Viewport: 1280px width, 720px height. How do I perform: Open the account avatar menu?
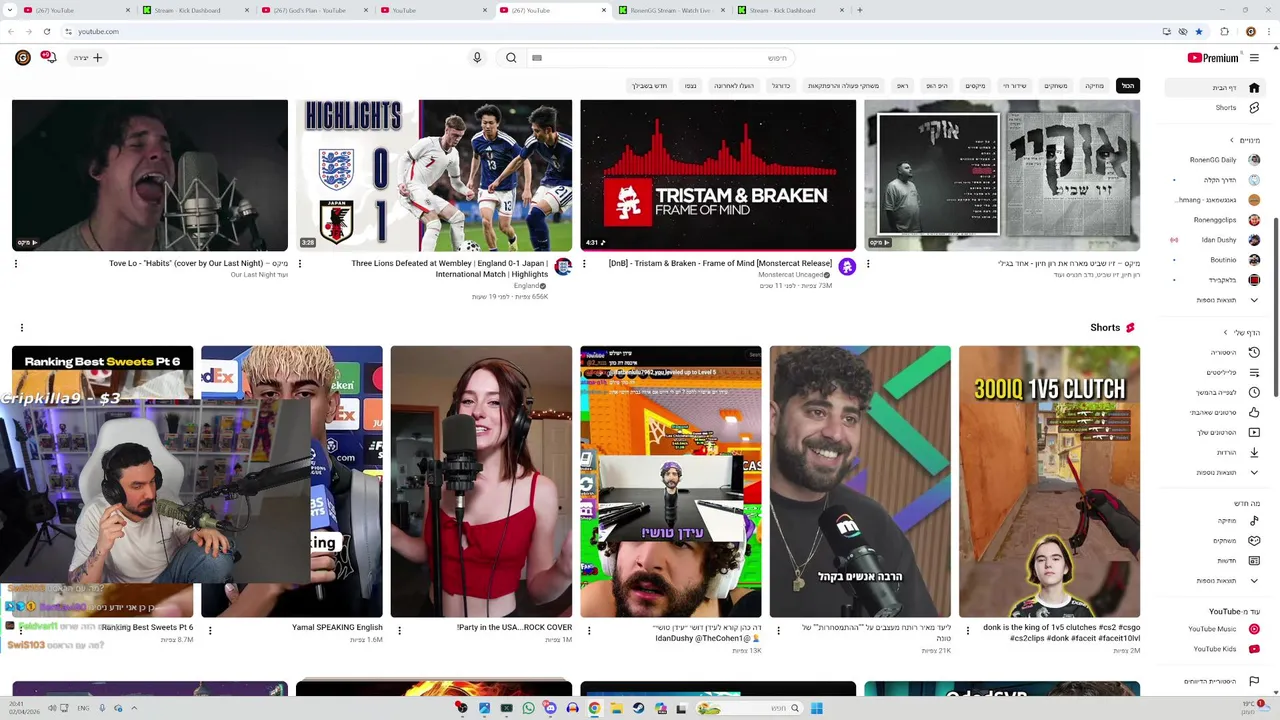tap(22, 58)
